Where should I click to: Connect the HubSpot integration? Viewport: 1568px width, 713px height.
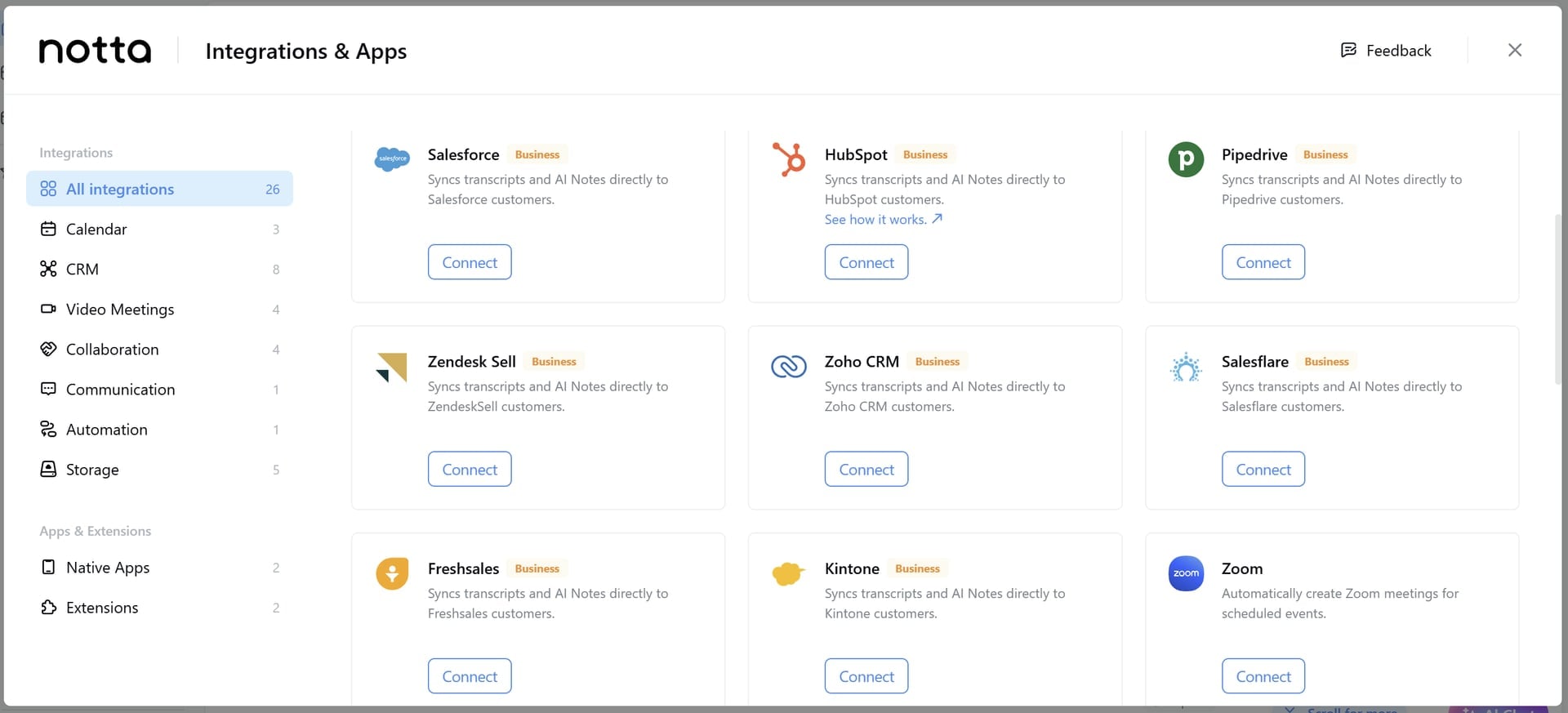866,262
